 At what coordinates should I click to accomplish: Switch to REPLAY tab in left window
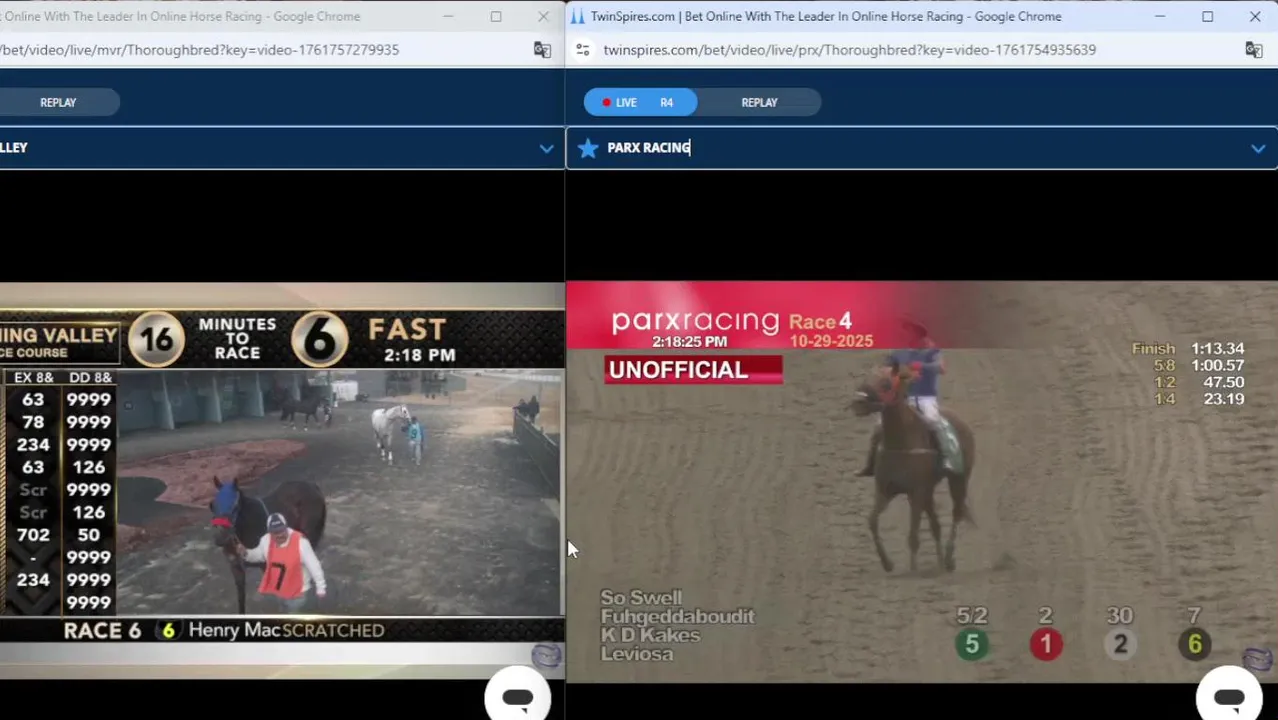pos(58,102)
